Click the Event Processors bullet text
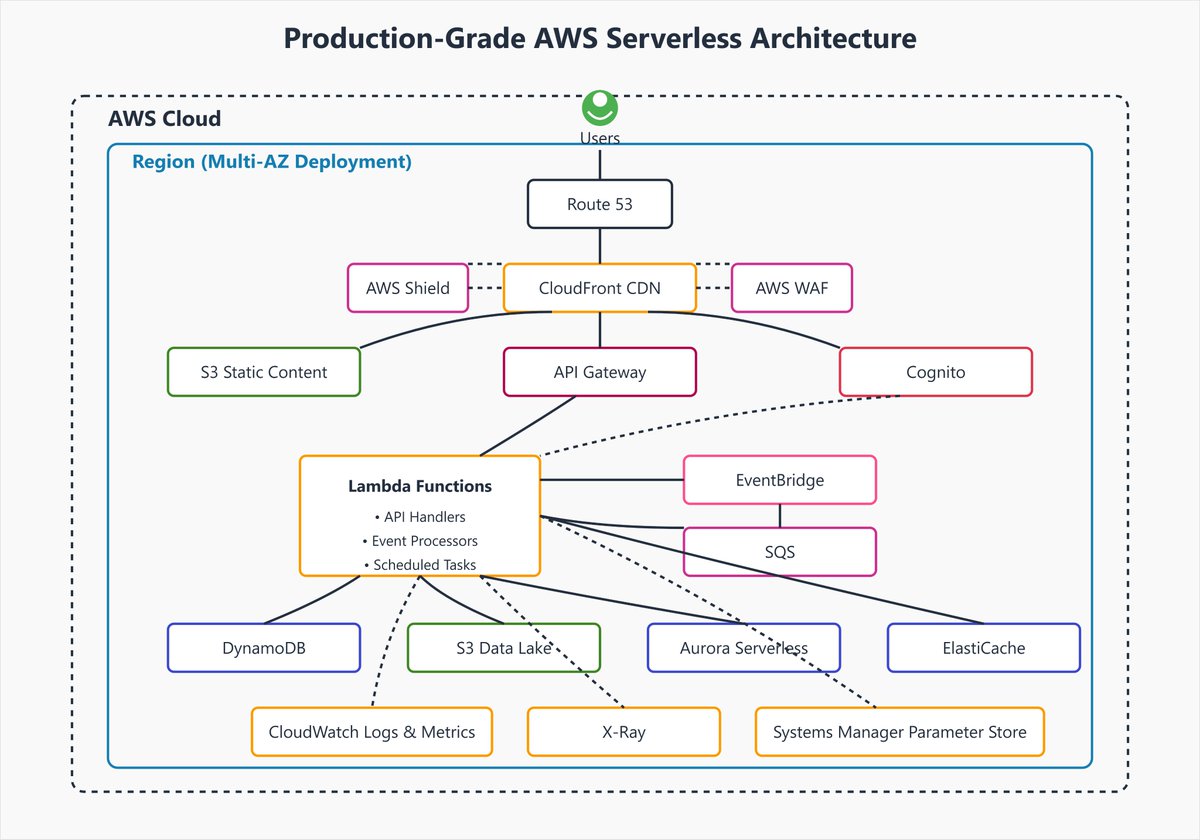Screen dimensions: 1200x840 click(x=420, y=541)
